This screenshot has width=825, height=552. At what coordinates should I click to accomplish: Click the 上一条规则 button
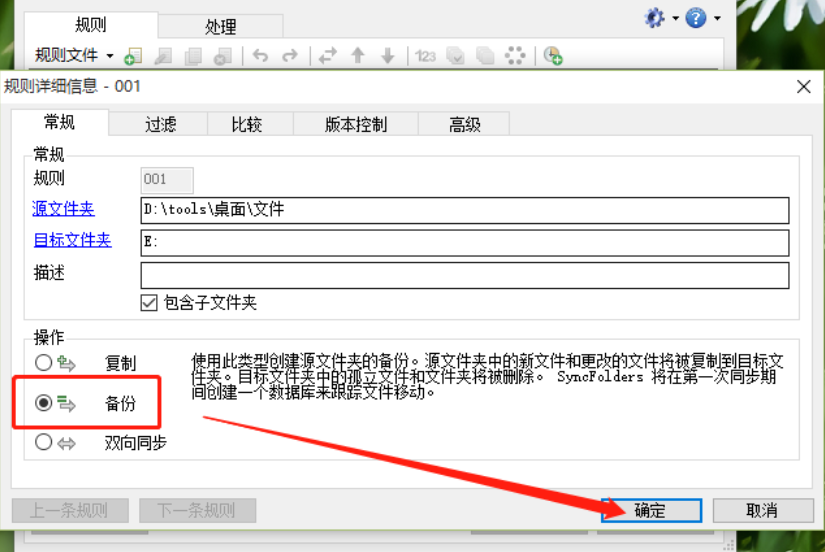70,510
